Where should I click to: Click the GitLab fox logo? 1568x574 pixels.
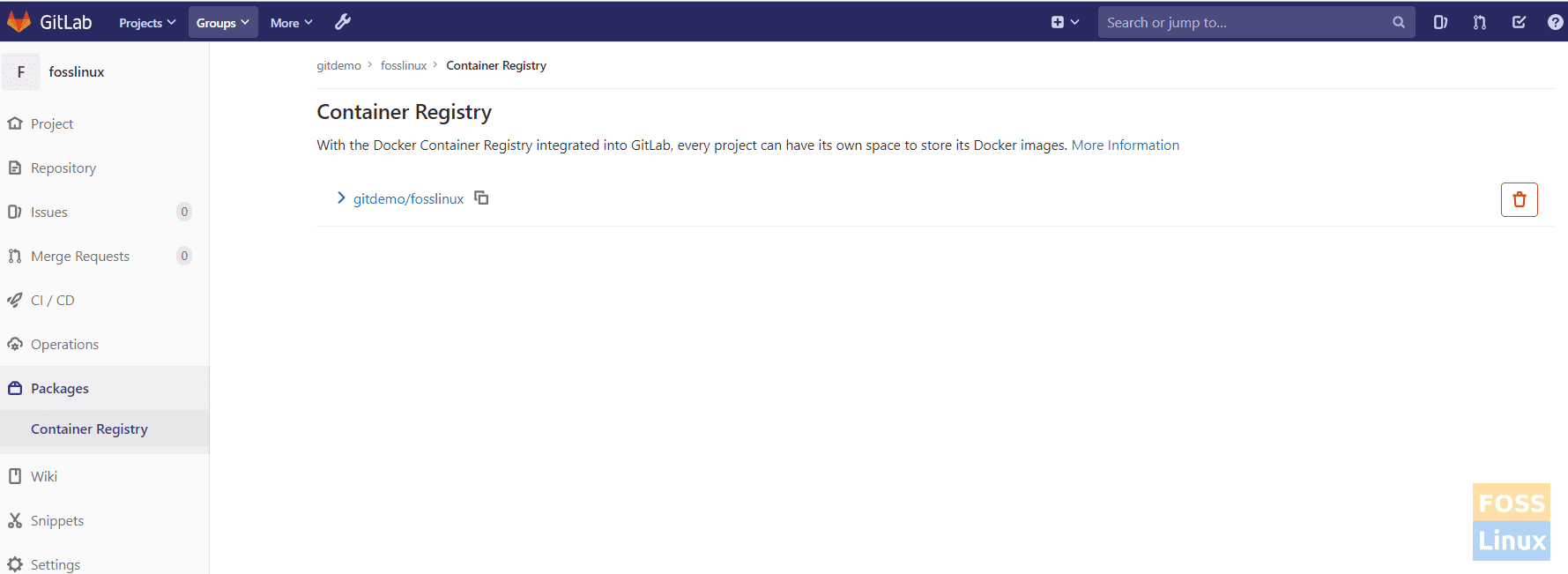pos(19,22)
